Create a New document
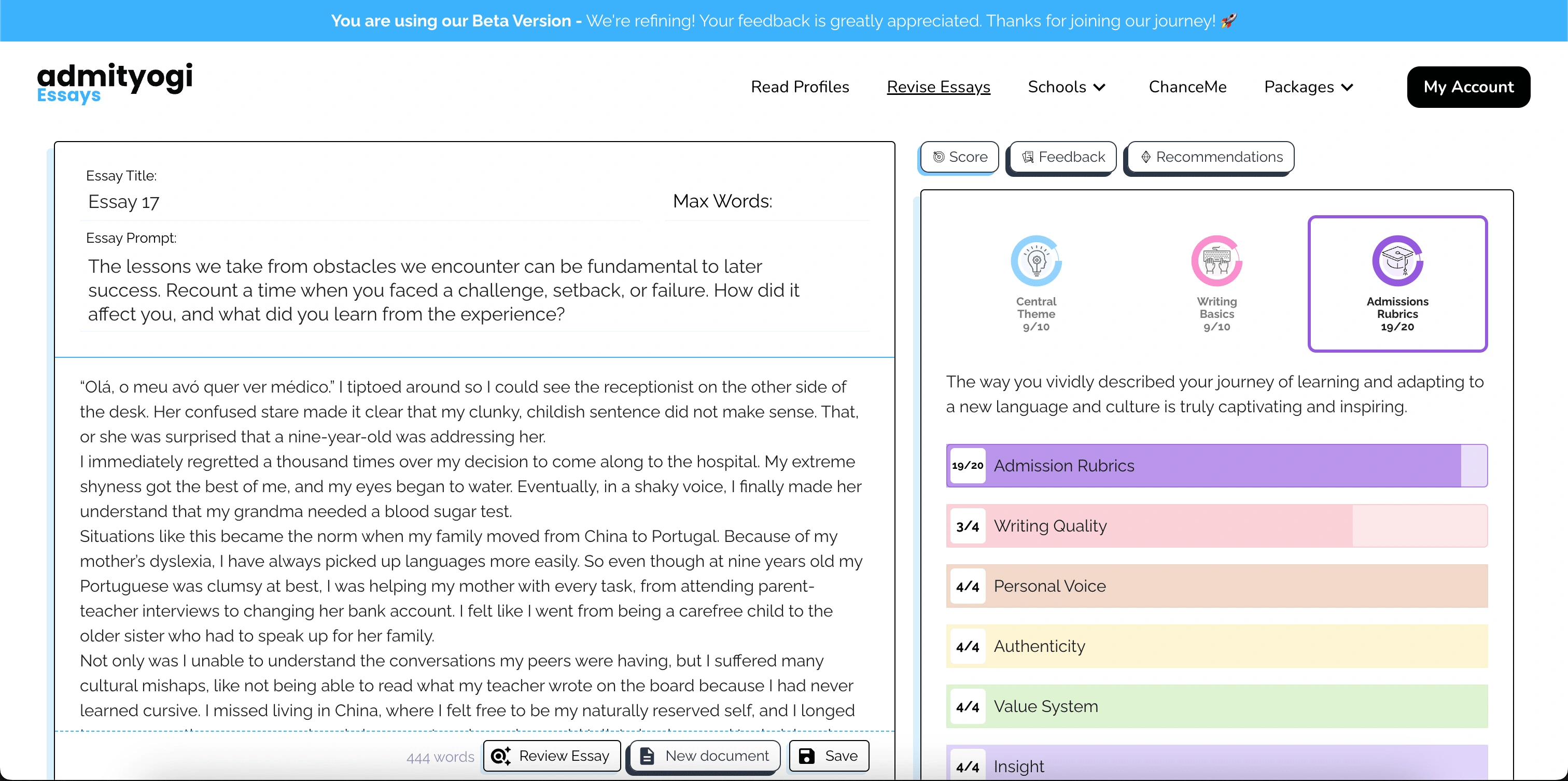1568x781 pixels. point(706,756)
